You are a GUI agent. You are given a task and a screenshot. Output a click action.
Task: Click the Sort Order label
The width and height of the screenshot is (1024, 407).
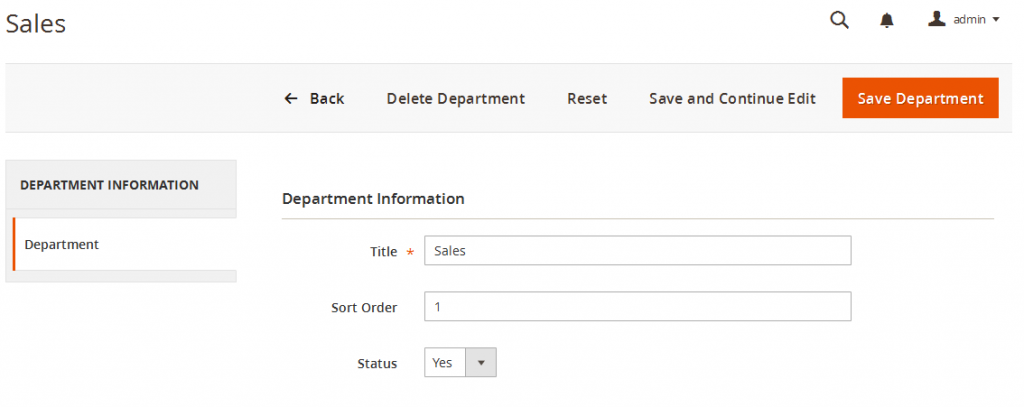[364, 307]
